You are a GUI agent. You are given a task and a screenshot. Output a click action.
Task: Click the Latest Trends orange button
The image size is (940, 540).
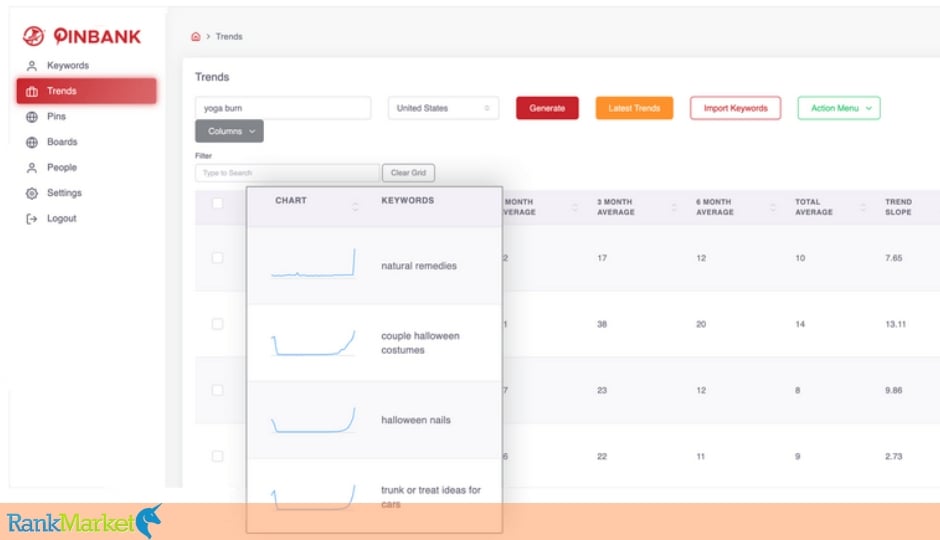click(634, 108)
